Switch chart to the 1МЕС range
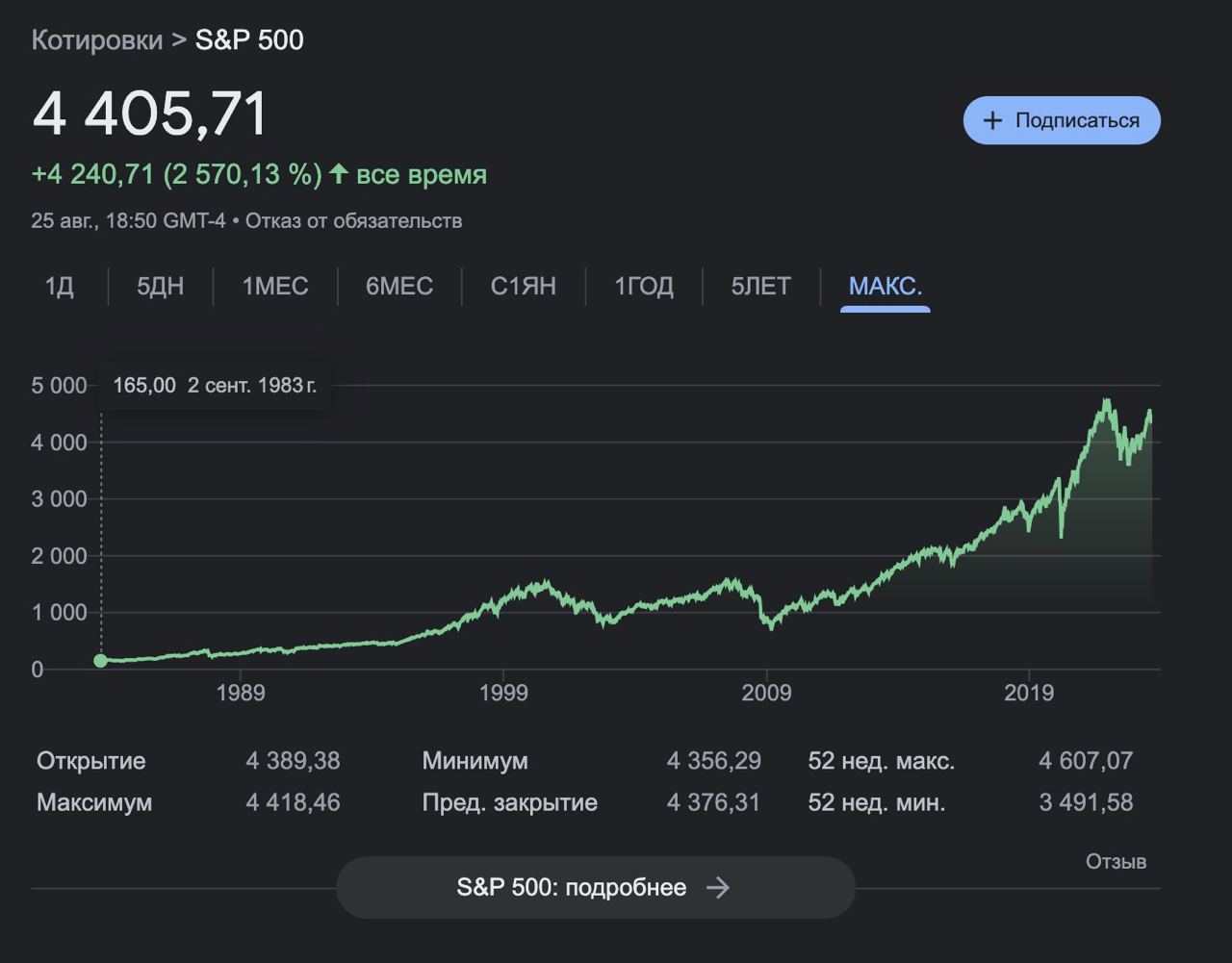The image size is (1232, 963). (x=275, y=287)
